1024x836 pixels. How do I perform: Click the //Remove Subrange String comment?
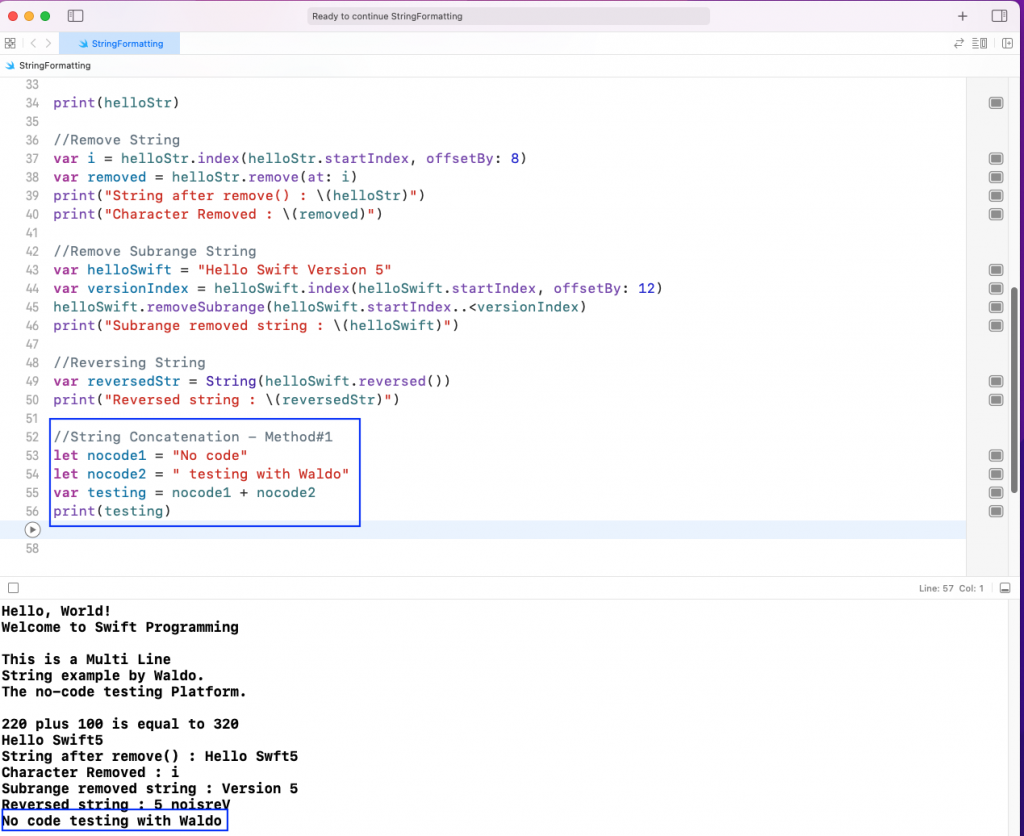[155, 251]
